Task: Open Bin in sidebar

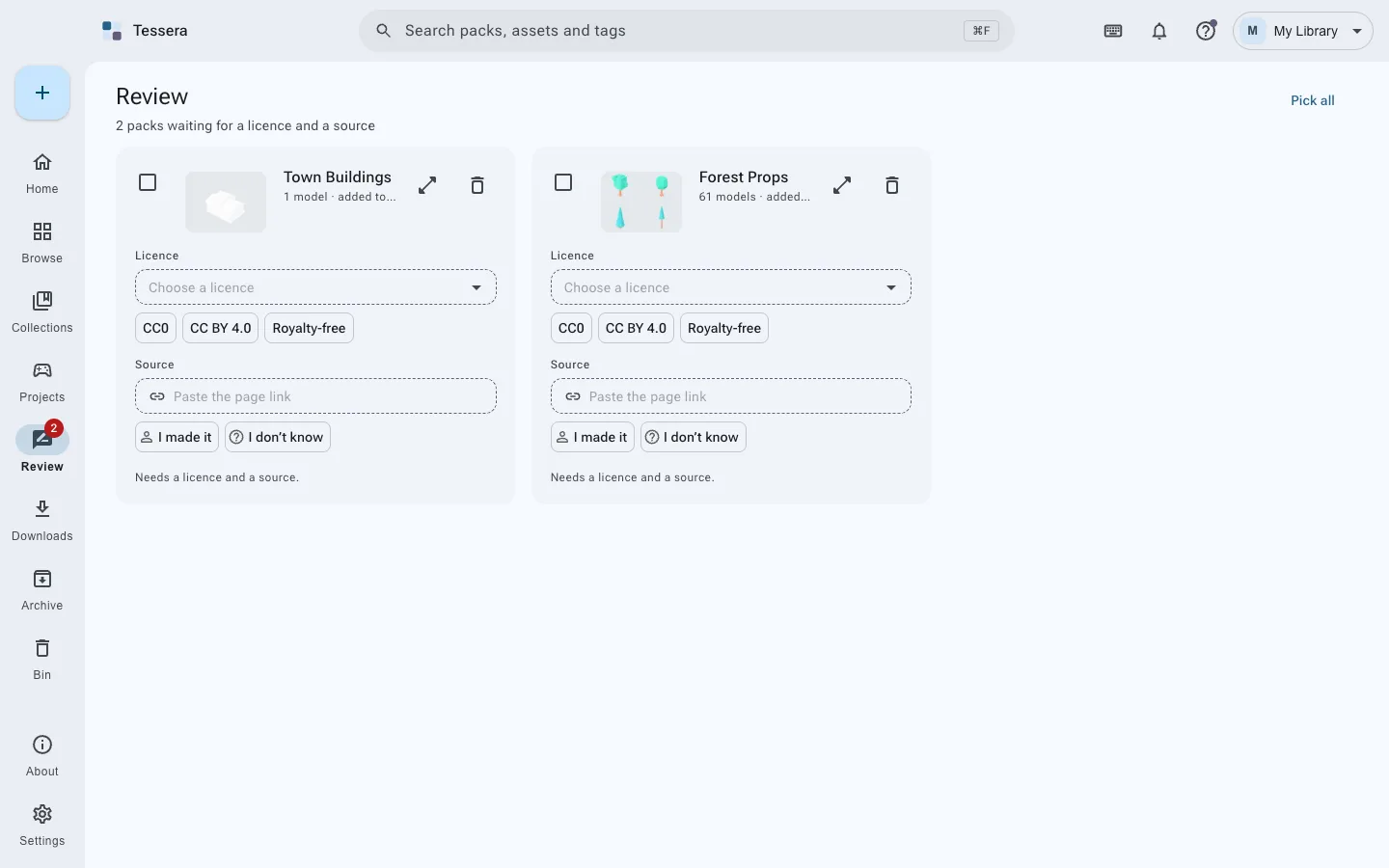Action: (42, 660)
